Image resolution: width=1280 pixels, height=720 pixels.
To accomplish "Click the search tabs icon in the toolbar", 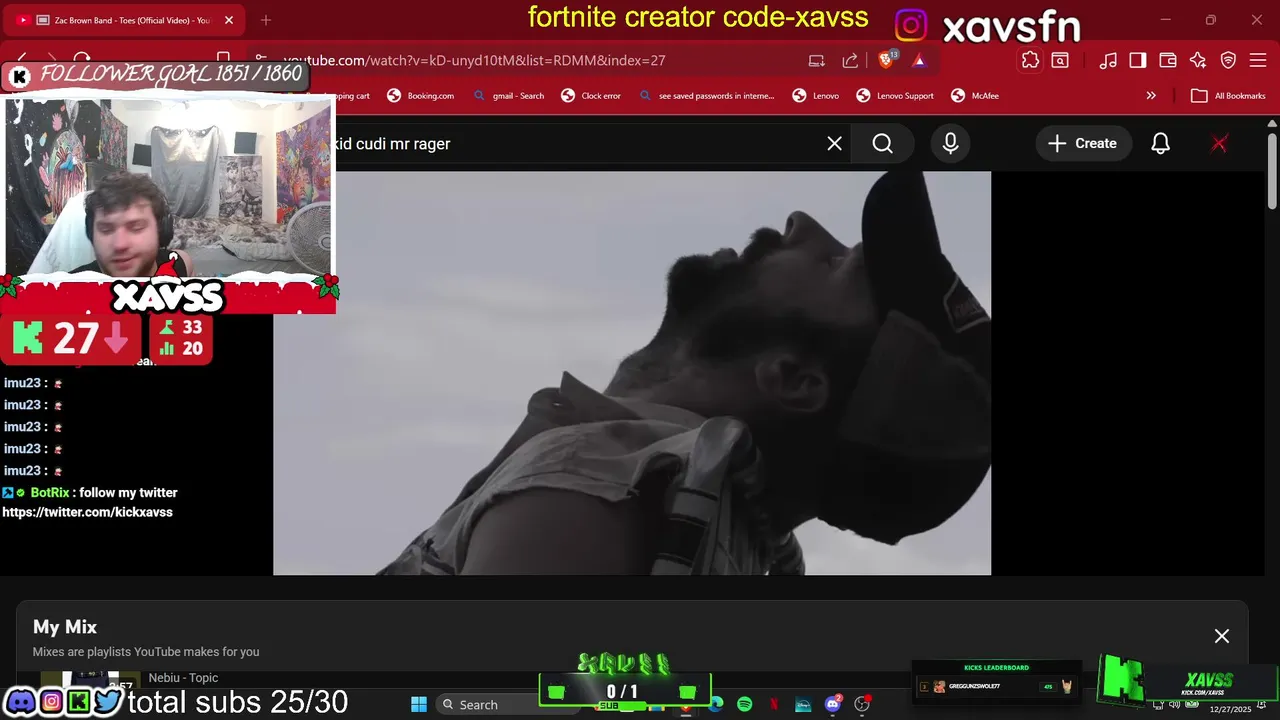I will click(1060, 60).
